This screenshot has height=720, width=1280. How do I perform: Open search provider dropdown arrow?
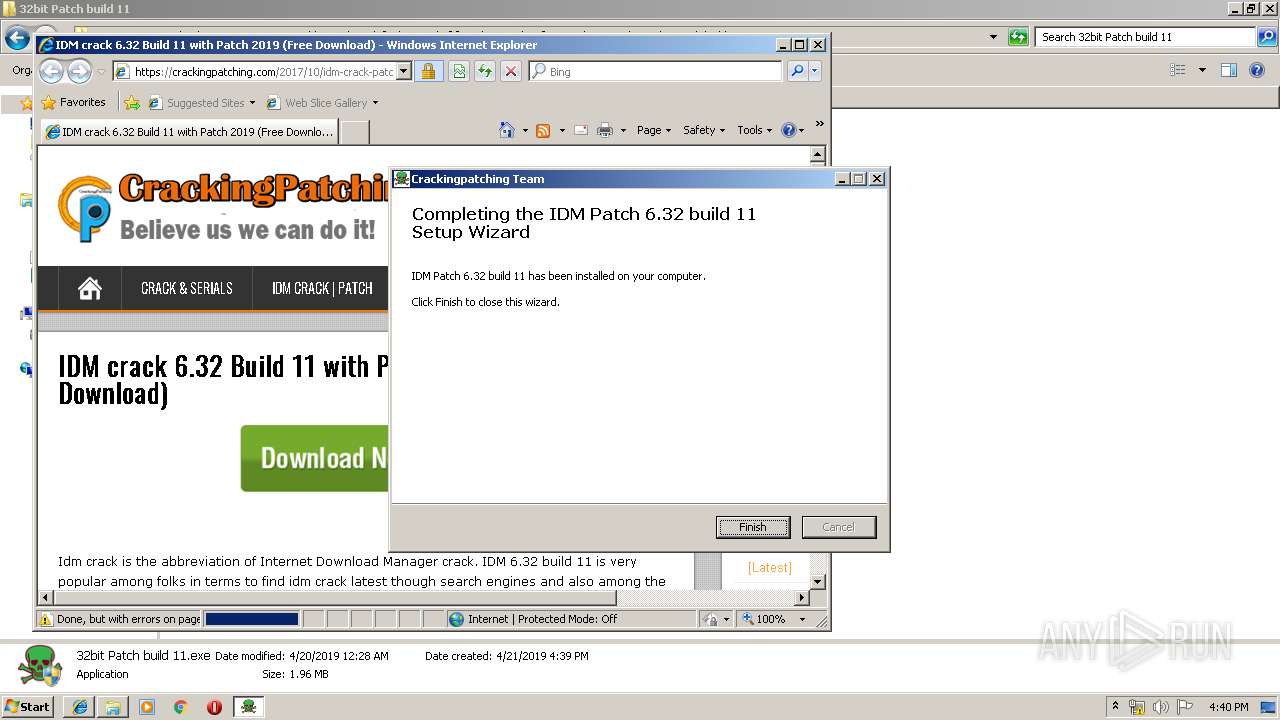pyautogui.click(x=815, y=72)
